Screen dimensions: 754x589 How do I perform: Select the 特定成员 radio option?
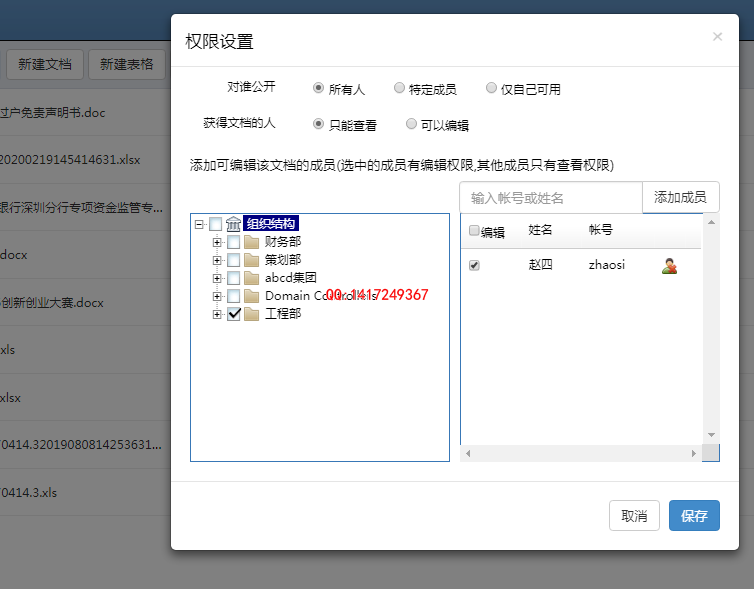point(400,88)
